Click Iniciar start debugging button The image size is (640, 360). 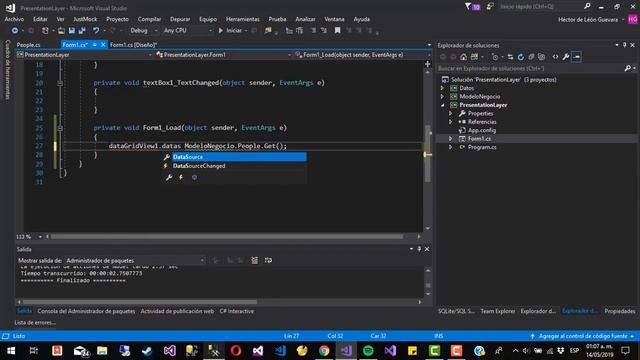coord(230,31)
